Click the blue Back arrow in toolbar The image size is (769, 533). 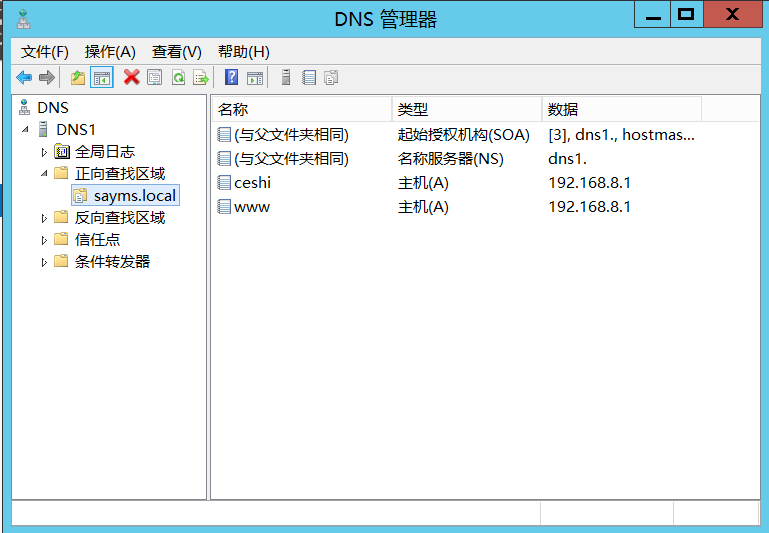pyautogui.click(x=24, y=77)
